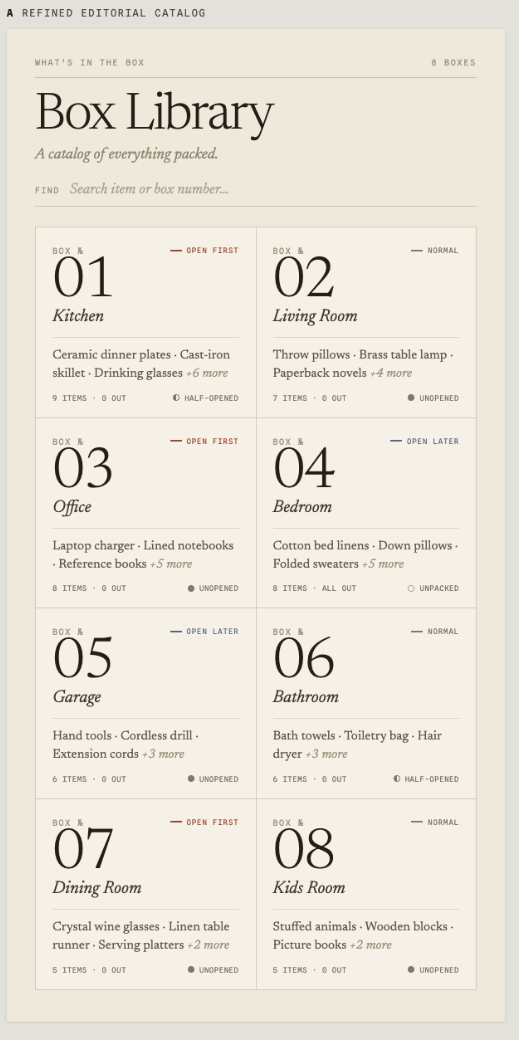This screenshot has height=1040, width=519.
Task: Click 'Bath towels' item text
Action: 305,736
